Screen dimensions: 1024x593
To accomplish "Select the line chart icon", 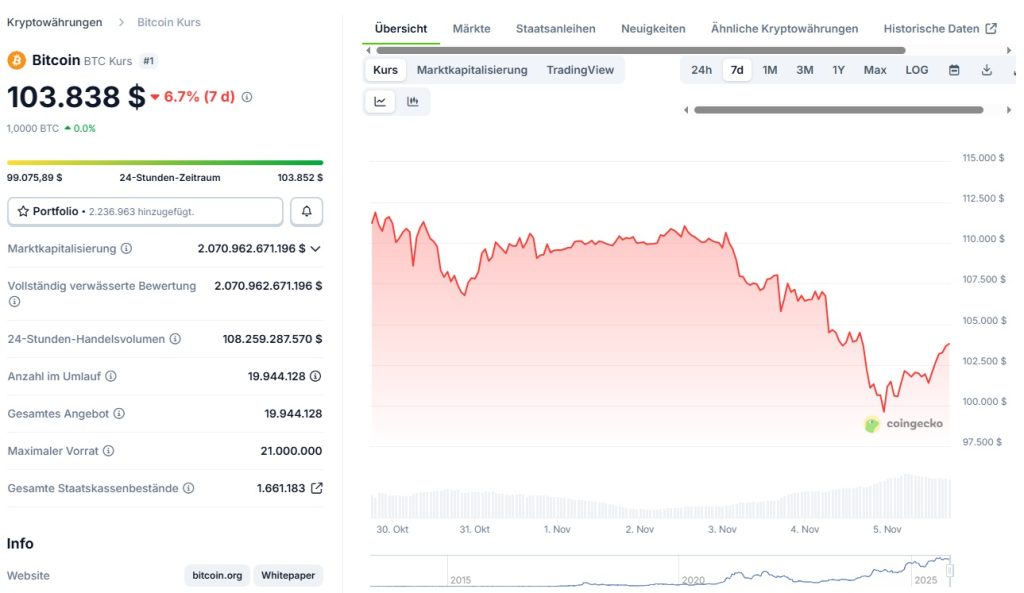I will [380, 101].
